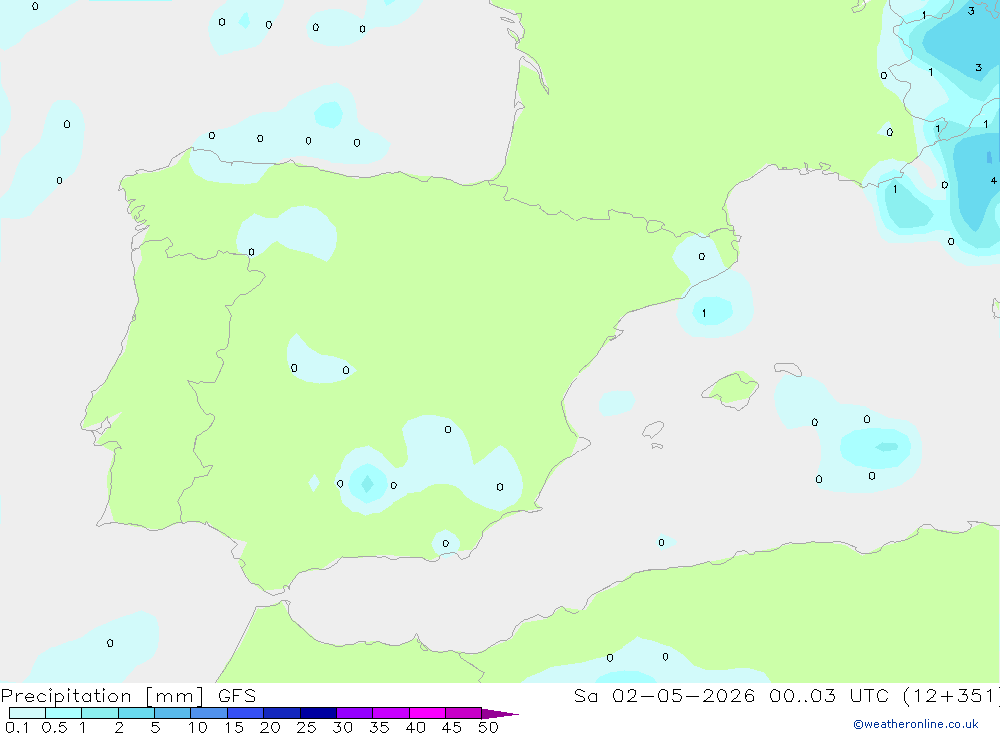Click the 45–50 mm legend color swatch
The height and width of the screenshot is (733, 1000).
464,713
